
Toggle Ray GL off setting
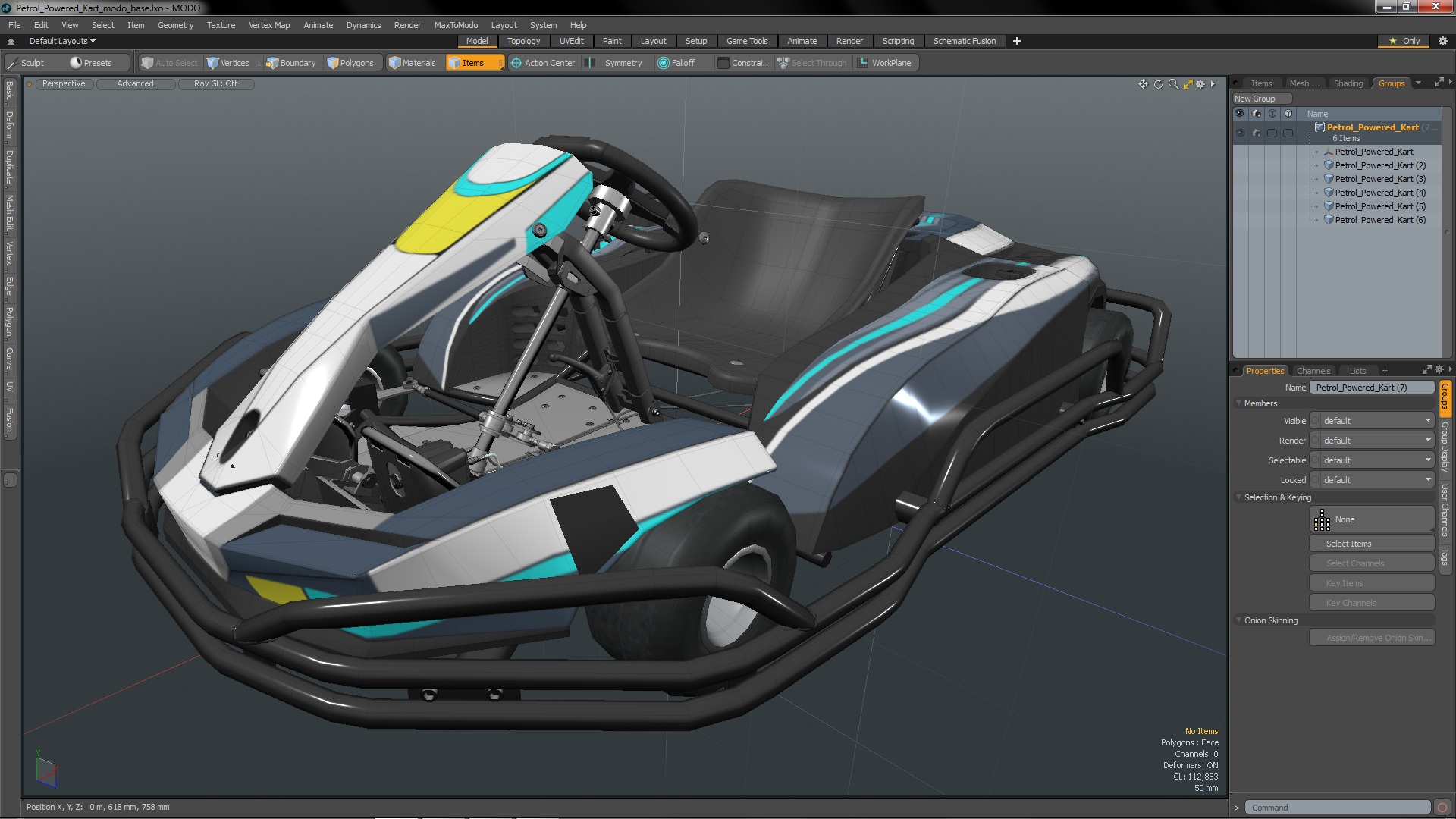click(215, 84)
